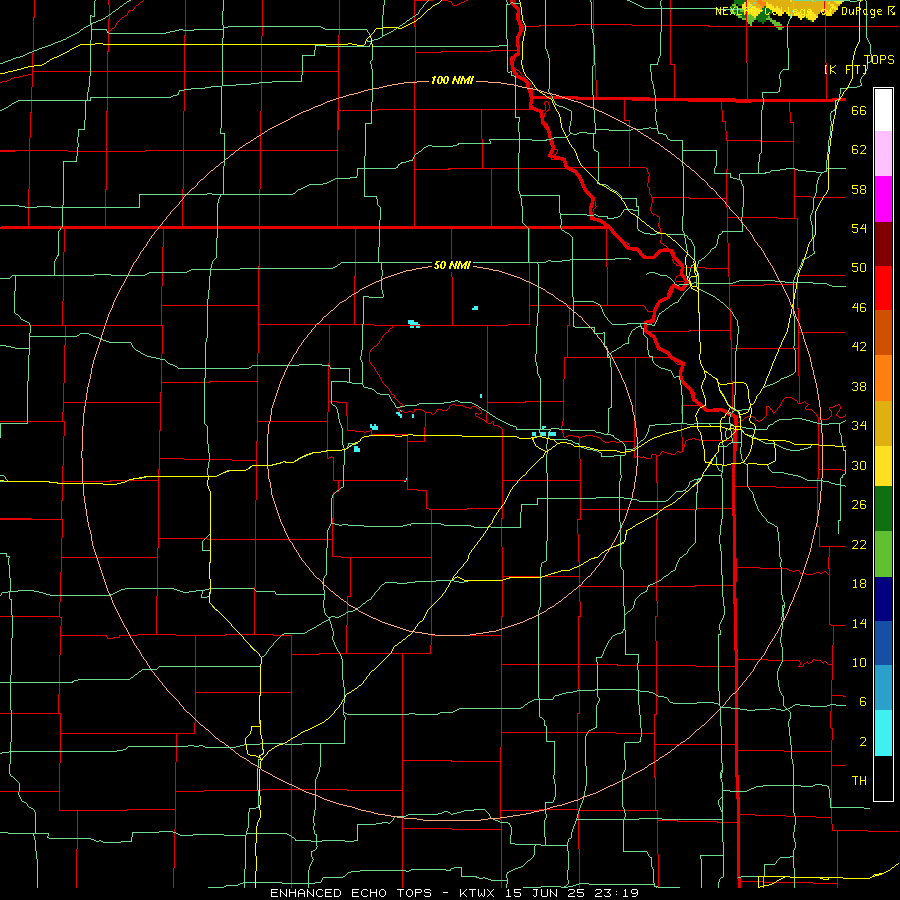Click the 'TOPS' legend title
900x900 pixels.
879,59
